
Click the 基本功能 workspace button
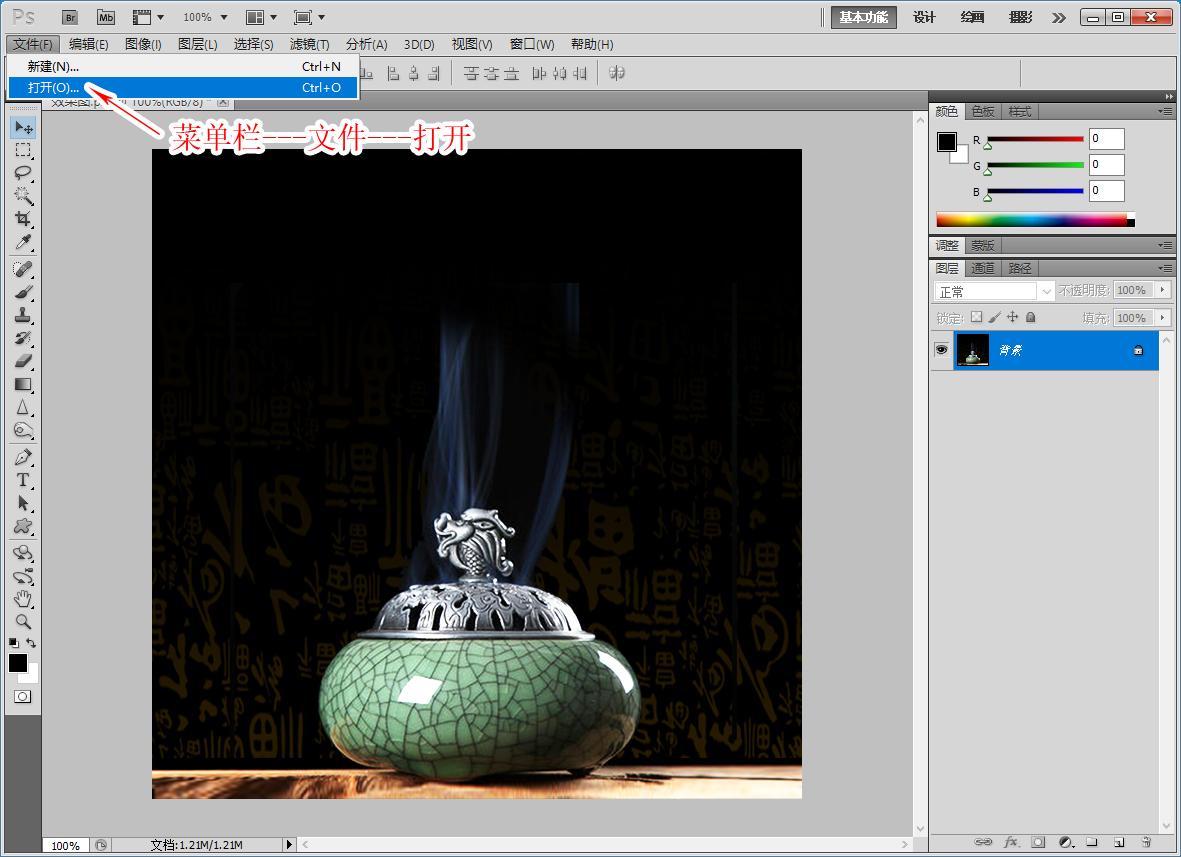[863, 17]
